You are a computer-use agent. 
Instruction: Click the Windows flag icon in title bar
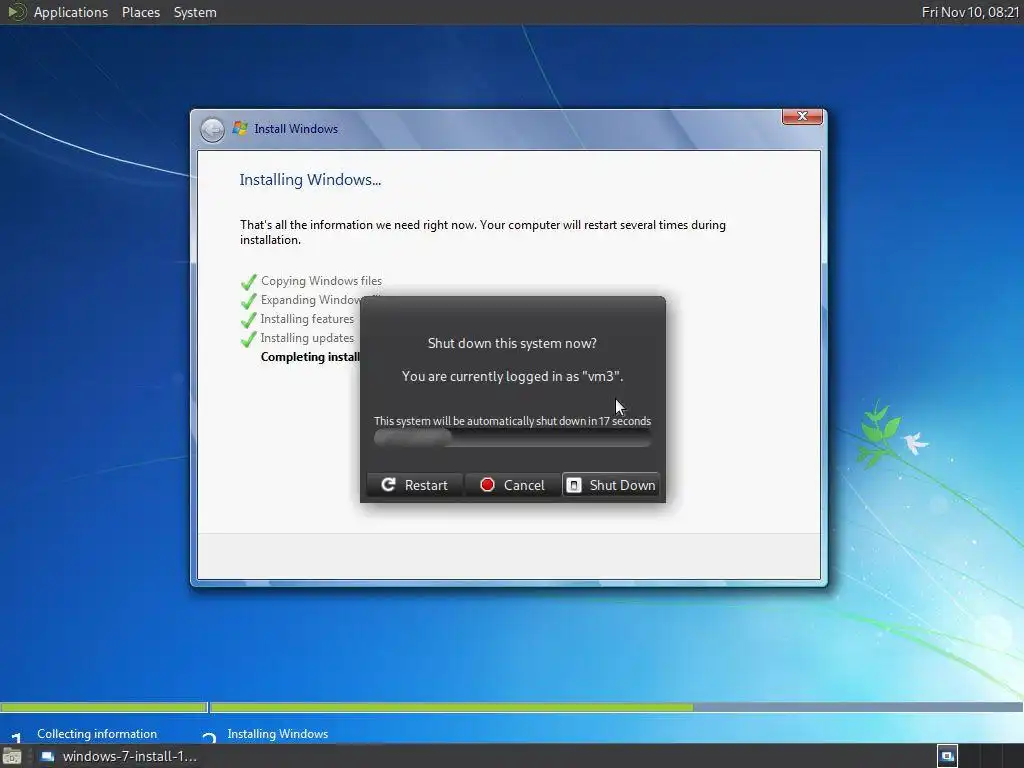(240, 129)
